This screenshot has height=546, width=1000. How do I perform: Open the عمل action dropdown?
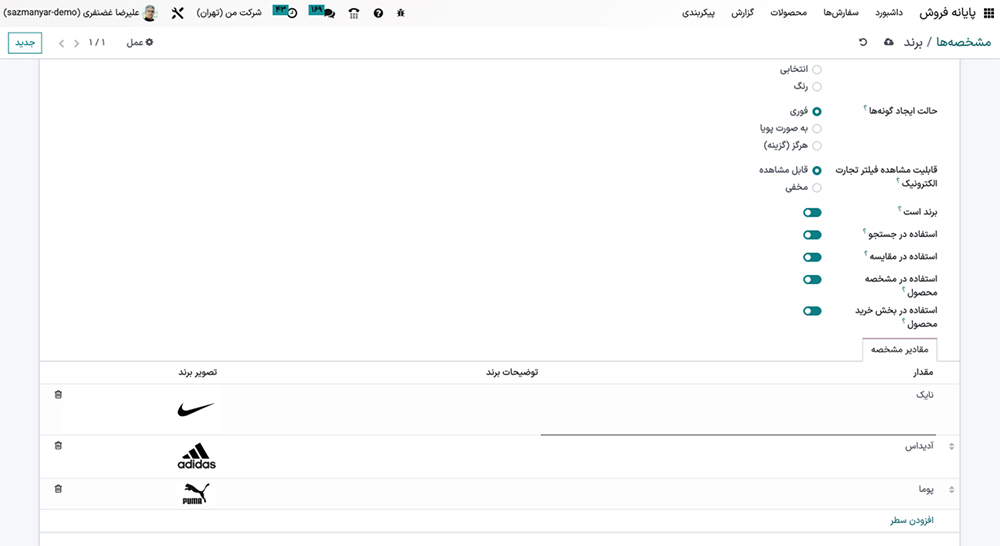click(140, 43)
